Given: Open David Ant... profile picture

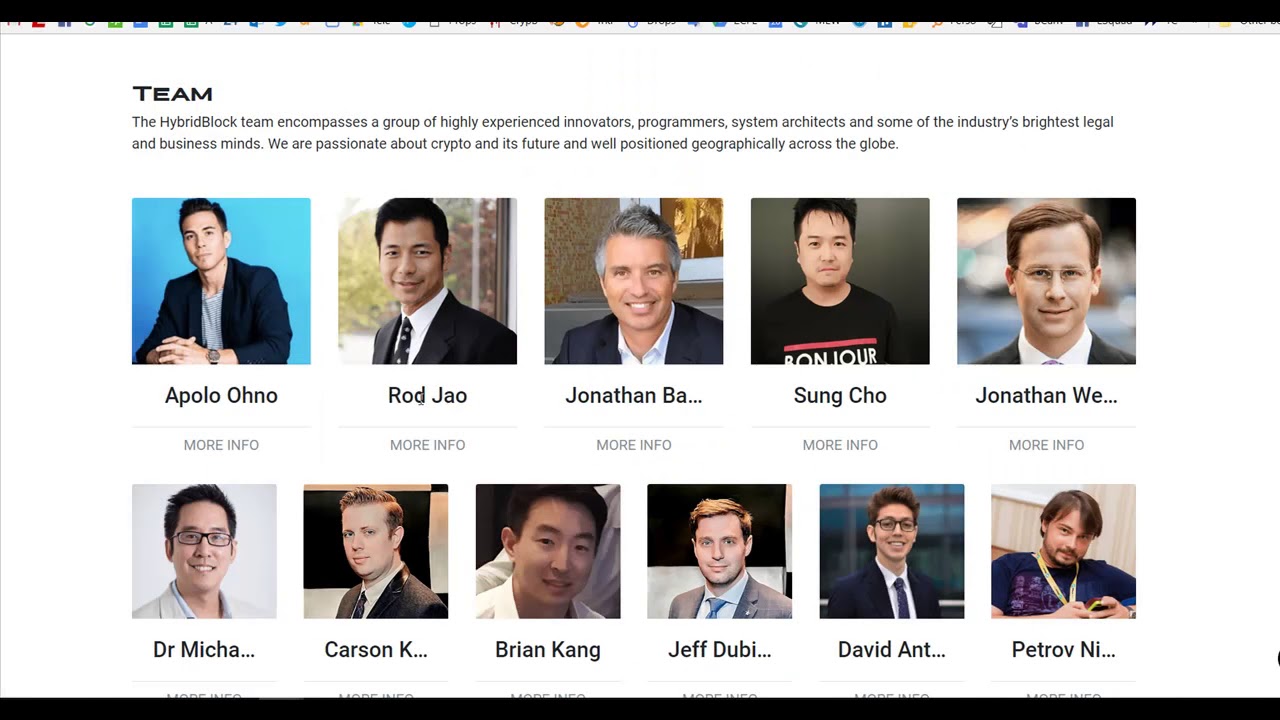Looking at the screenshot, I should click(x=892, y=551).
